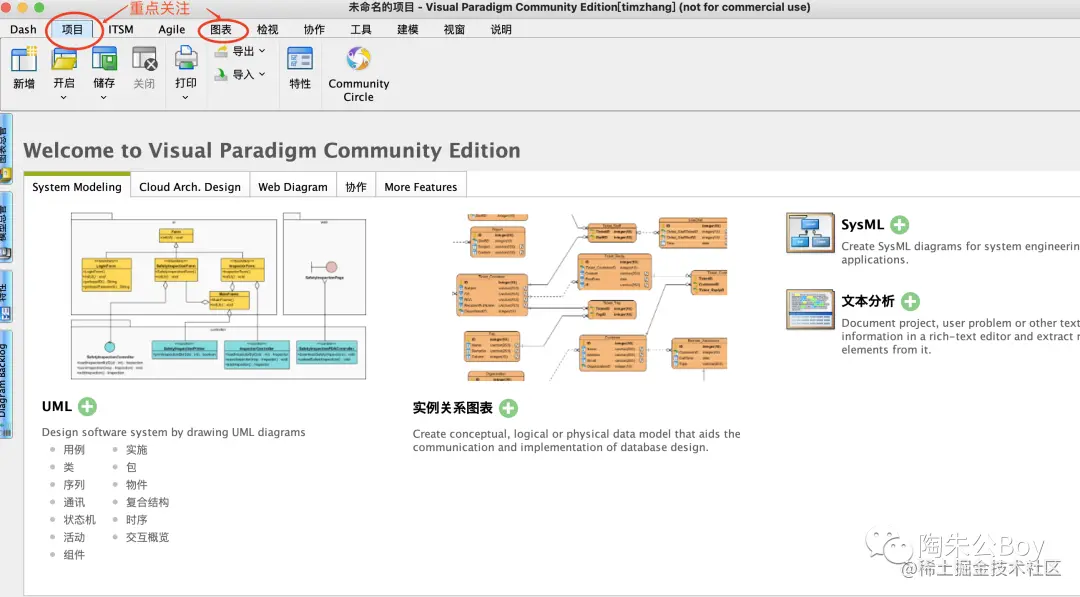Select the 状态机 state machine diagram link
1080x597 pixels.
tap(80, 520)
